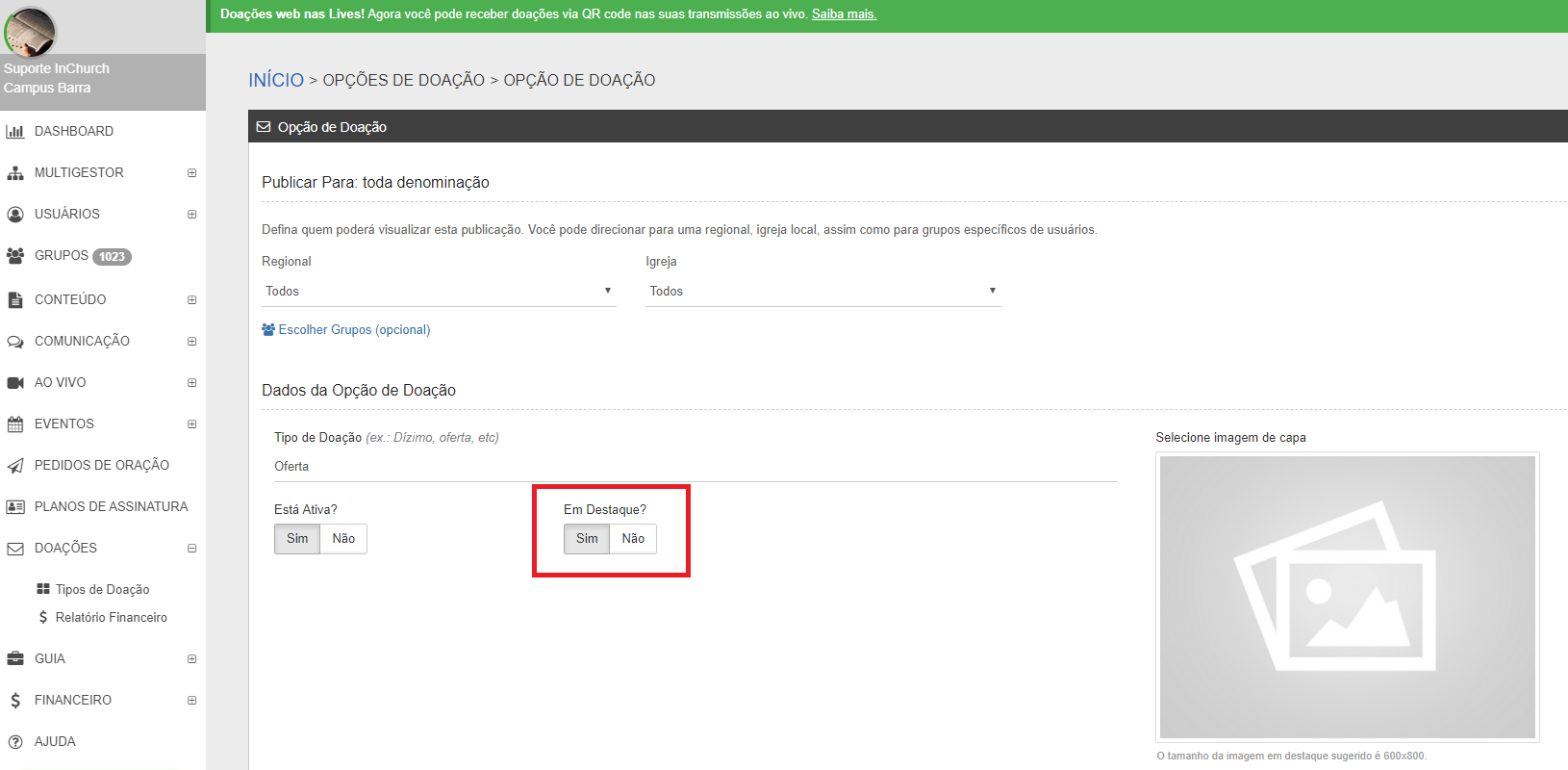Go to INÍCIO breadcrumb link
Screen dimensions: 1568x770
click(276, 80)
